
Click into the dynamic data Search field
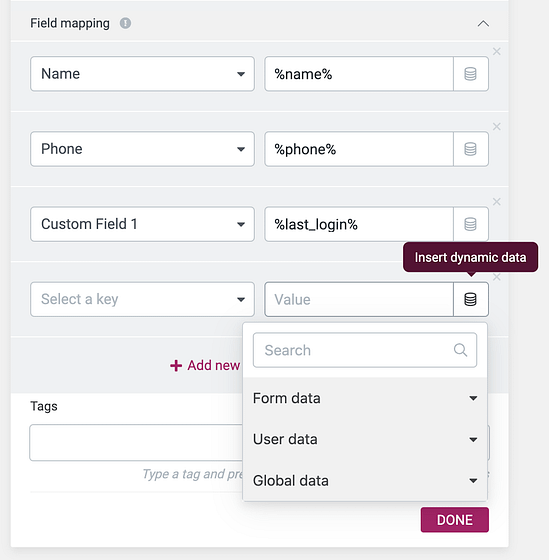365,350
